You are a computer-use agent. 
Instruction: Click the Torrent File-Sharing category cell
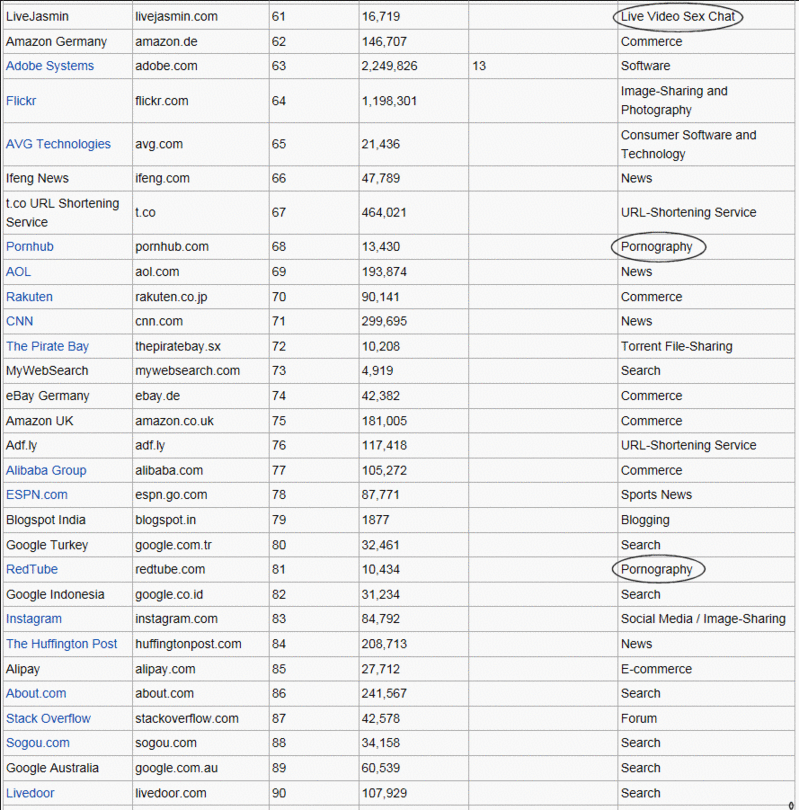[x=676, y=346]
